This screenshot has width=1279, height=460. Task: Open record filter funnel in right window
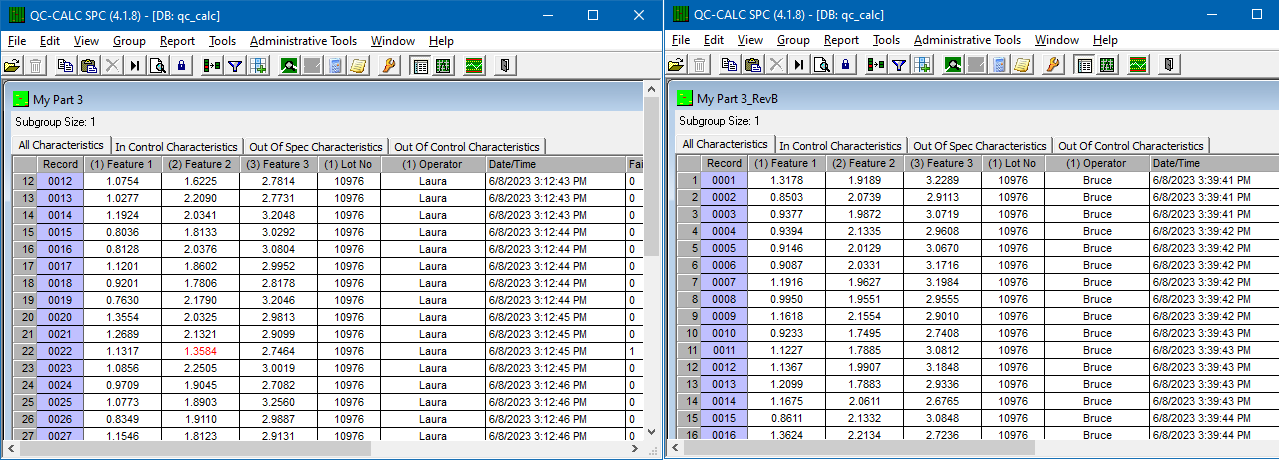[x=900, y=65]
